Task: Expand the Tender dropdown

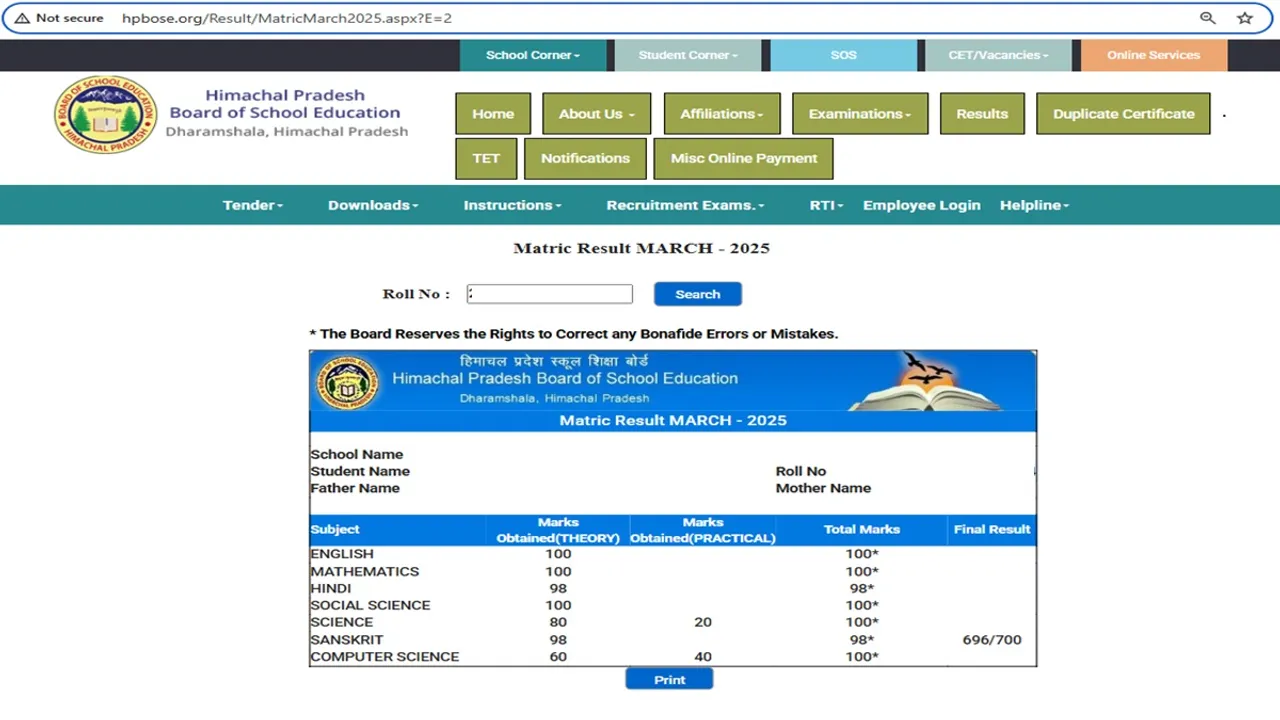Action: coord(253,205)
